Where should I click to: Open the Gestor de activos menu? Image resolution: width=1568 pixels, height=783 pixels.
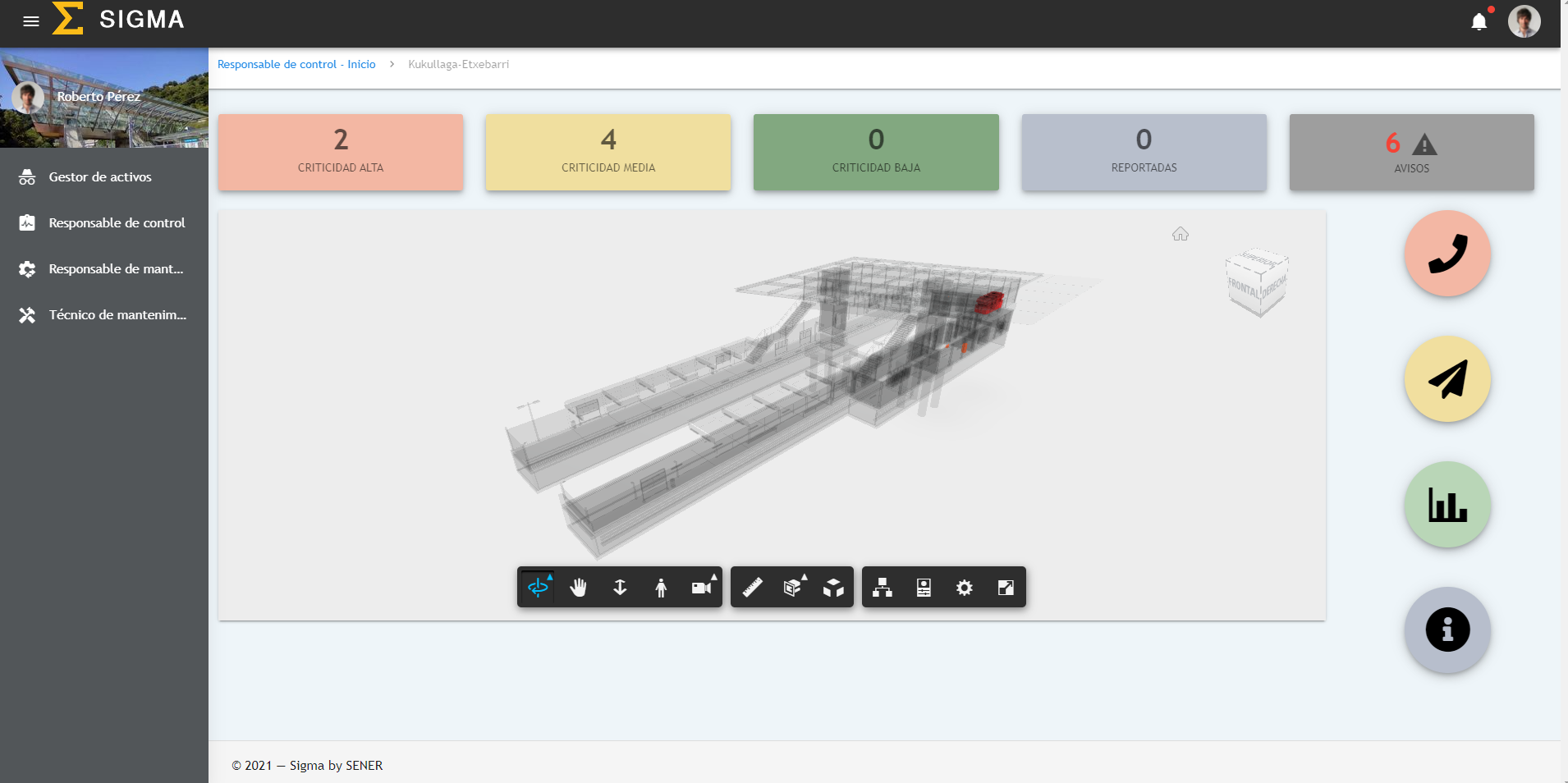(x=99, y=176)
